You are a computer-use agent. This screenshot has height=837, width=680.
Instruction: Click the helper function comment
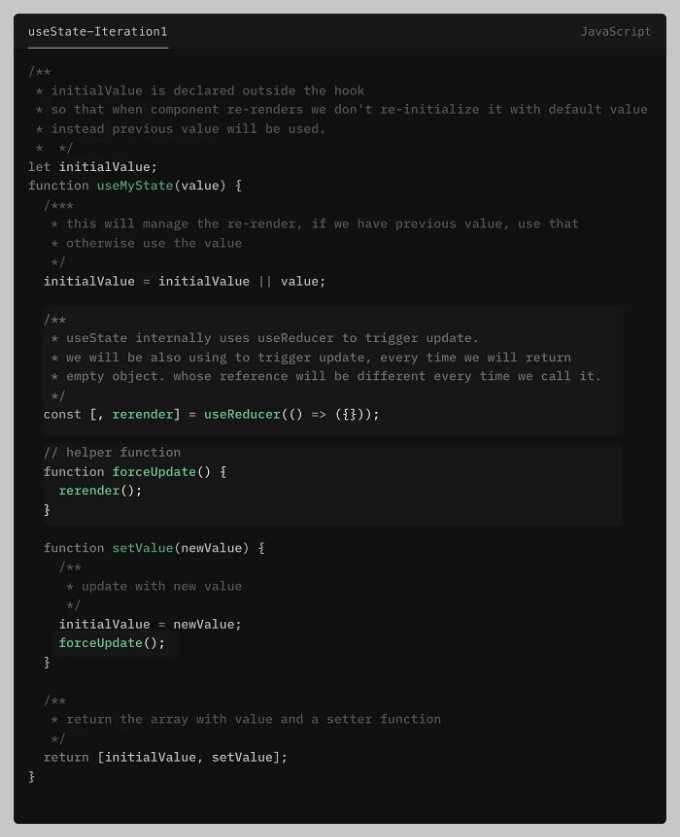point(112,453)
